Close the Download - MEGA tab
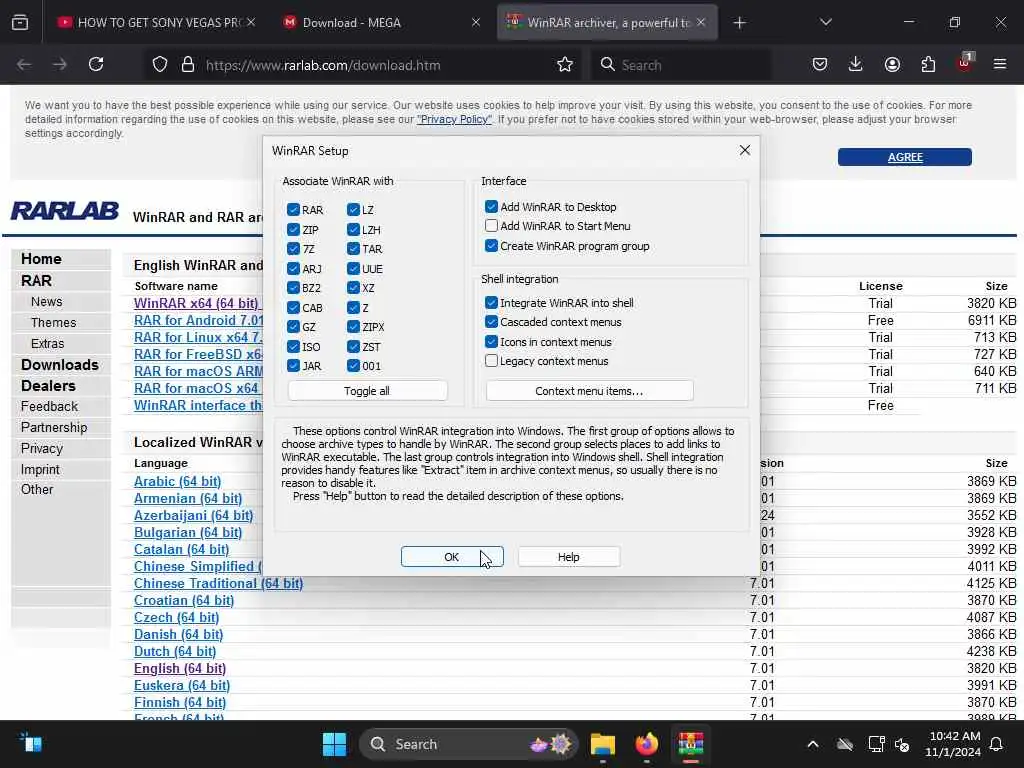Screen dimensions: 1024x768 coord(476,23)
